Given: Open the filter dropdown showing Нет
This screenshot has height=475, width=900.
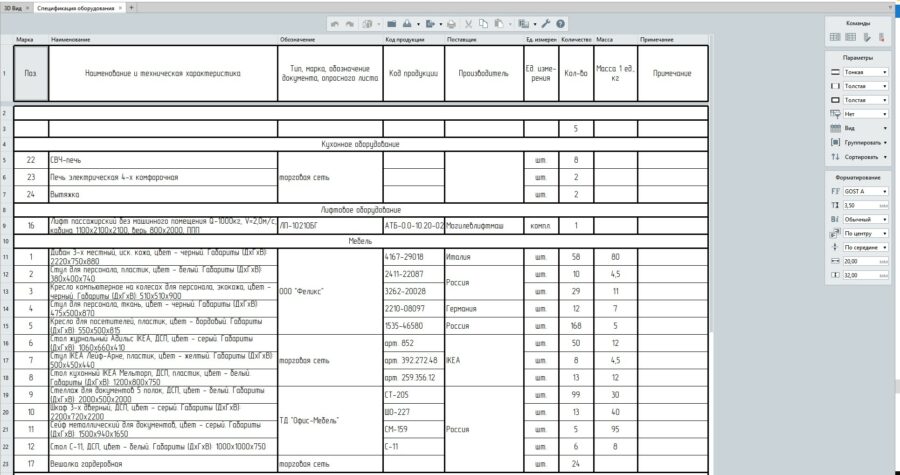Looking at the screenshot, I should tap(866, 114).
